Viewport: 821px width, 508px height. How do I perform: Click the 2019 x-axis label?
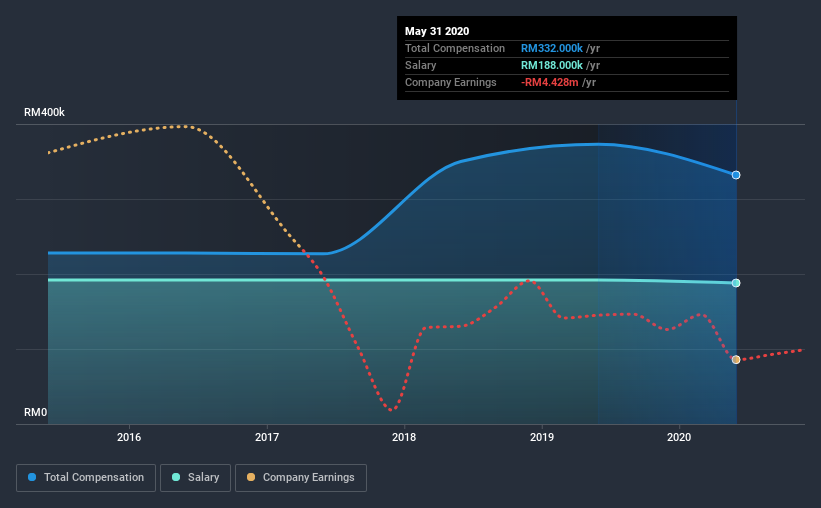[541, 437]
